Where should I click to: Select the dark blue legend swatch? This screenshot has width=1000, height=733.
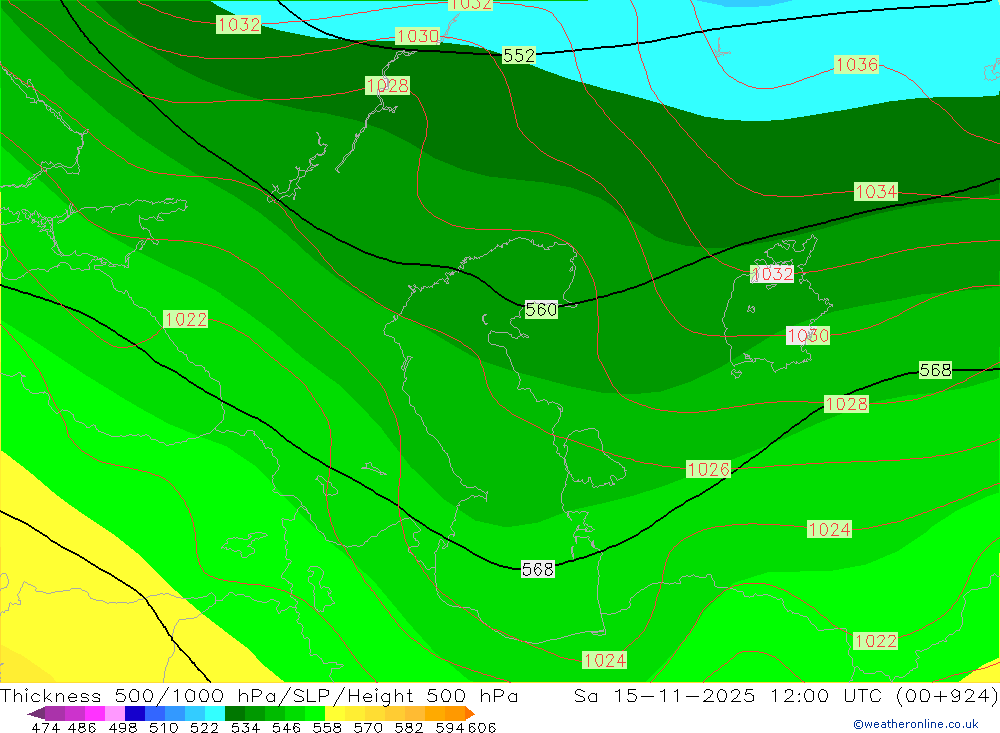point(135,713)
